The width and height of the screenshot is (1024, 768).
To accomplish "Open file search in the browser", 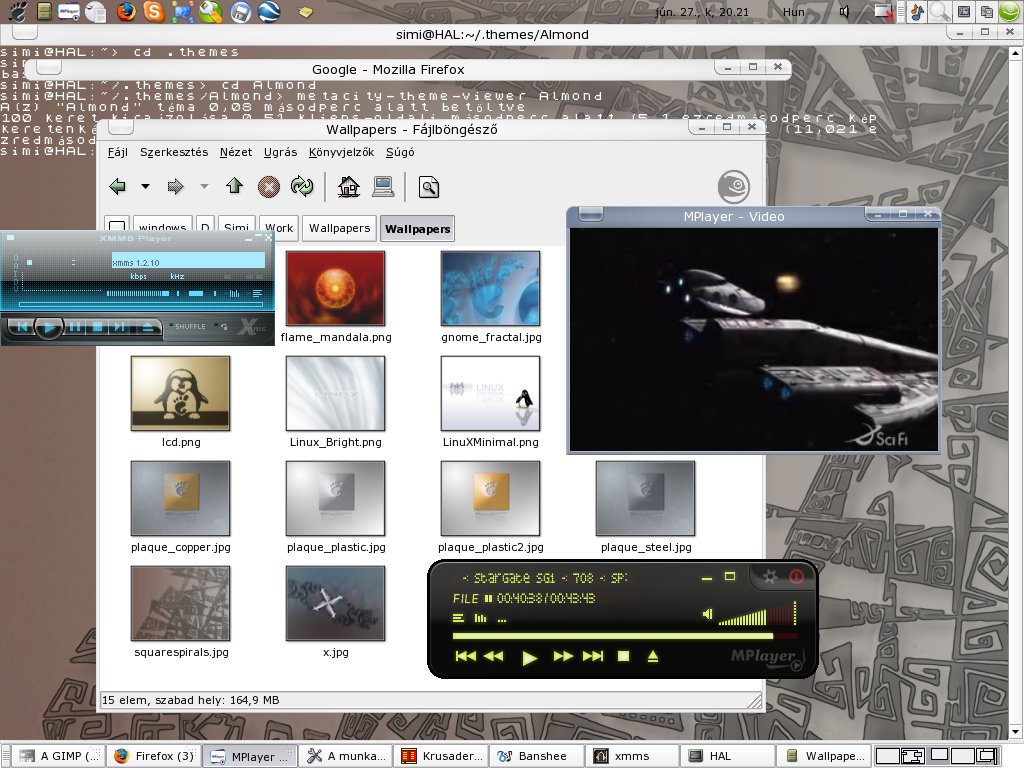I will point(428,187).
